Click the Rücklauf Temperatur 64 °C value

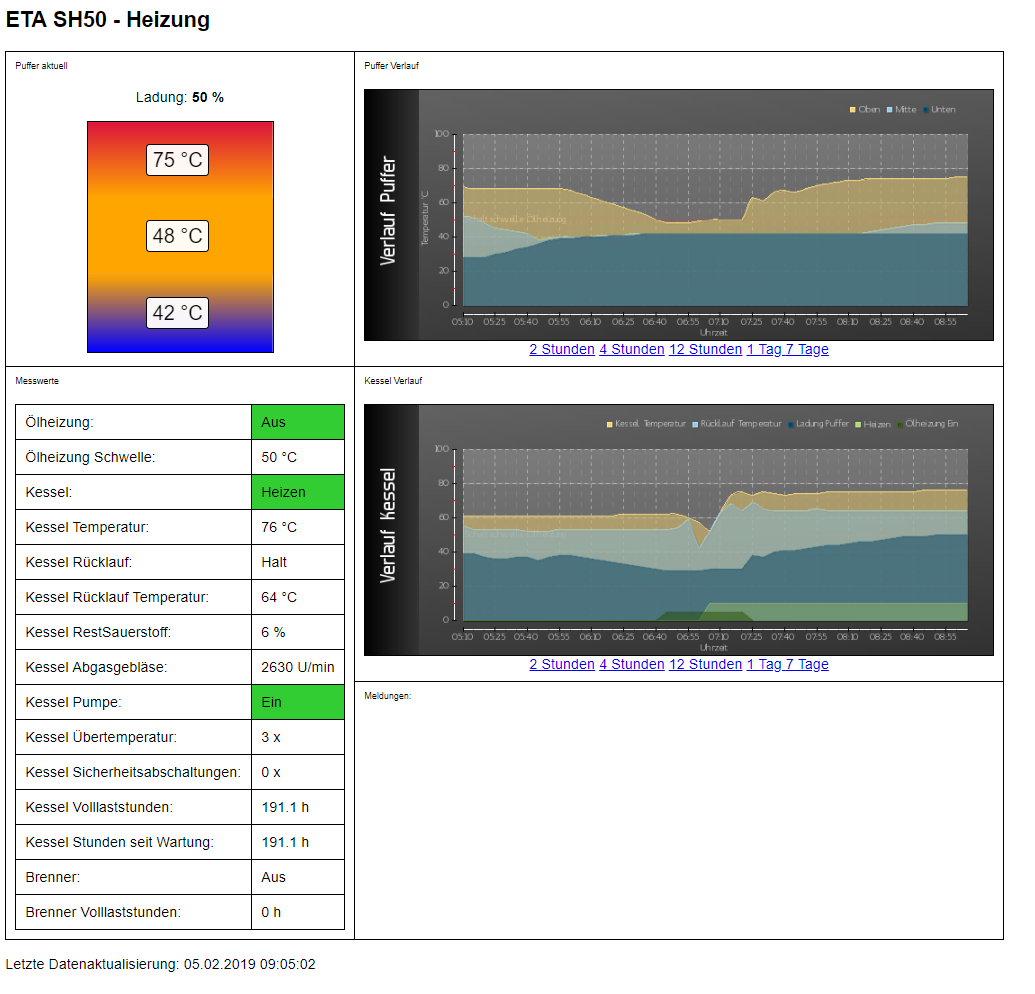click(x=298, y=597)
